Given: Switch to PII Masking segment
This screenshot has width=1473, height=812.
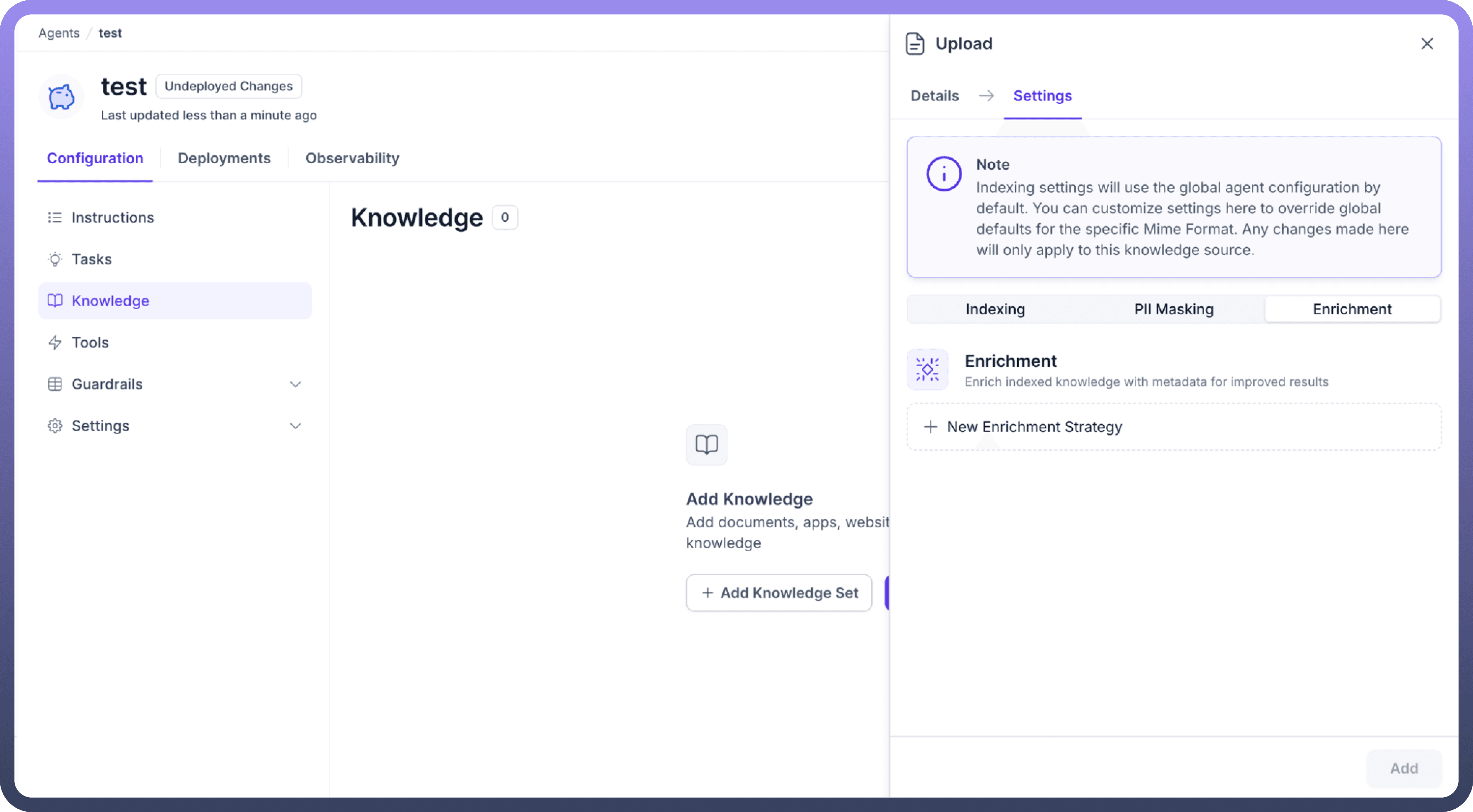Looking at the screenshot, I should click(x=1173, y=309).
